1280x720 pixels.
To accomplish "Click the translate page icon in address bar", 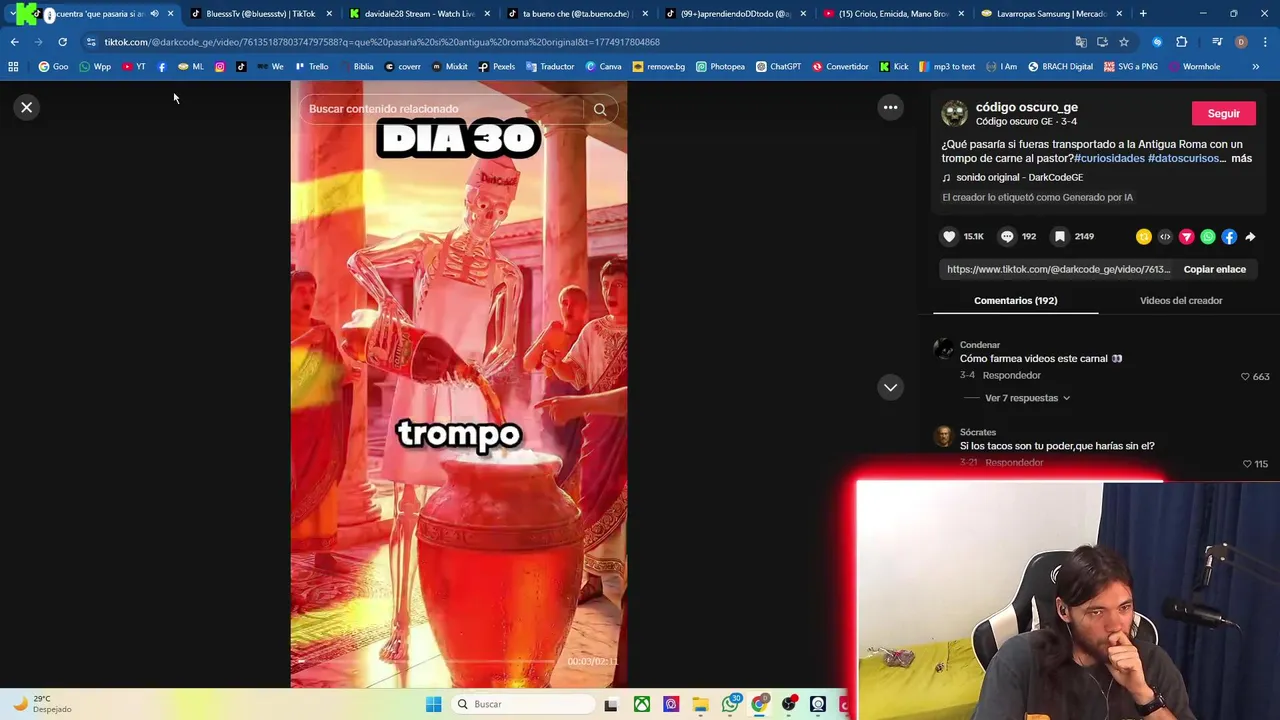I will tap(1080, 42).
